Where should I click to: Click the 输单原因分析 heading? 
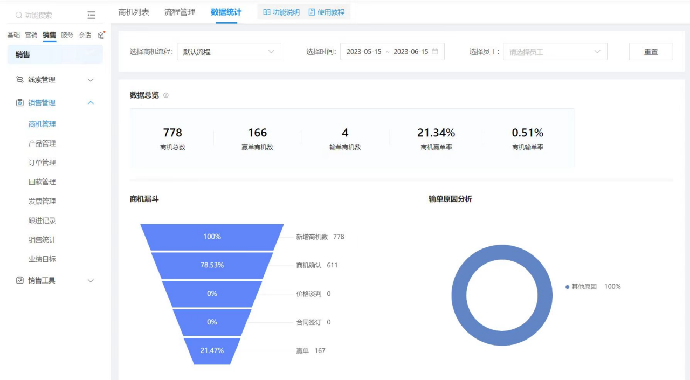(x=450, y=199)
